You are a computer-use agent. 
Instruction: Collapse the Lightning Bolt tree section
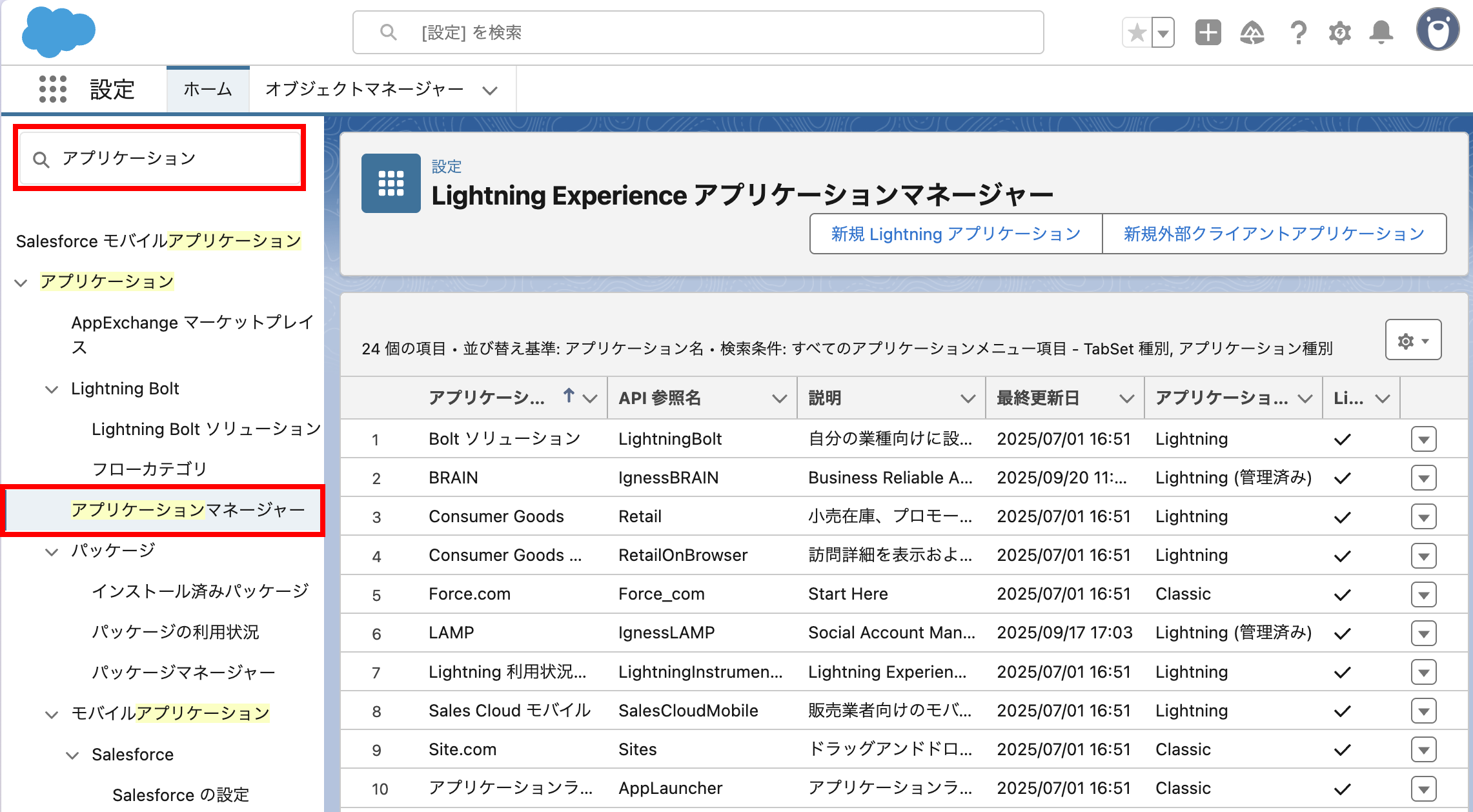(52, 389)
